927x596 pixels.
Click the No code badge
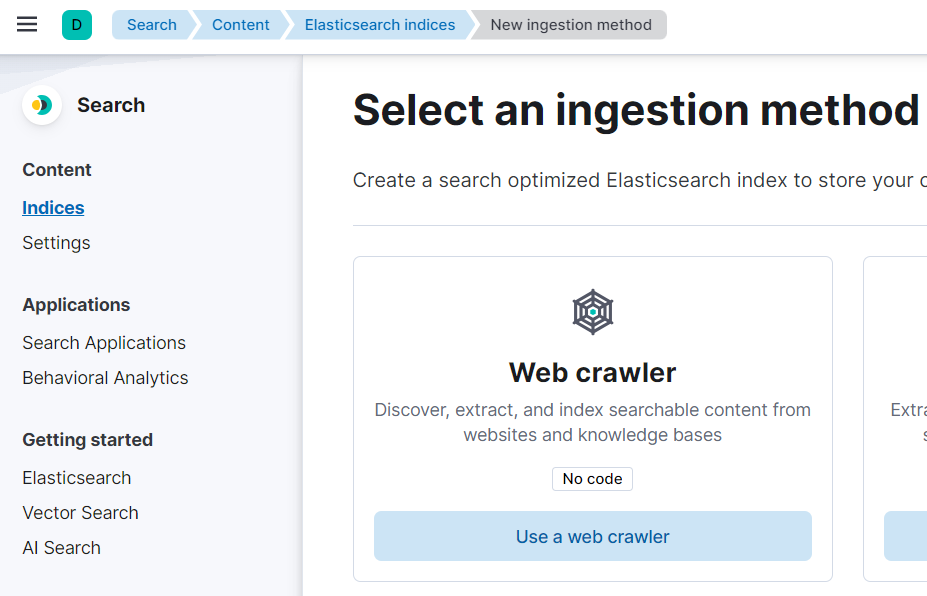592,478
